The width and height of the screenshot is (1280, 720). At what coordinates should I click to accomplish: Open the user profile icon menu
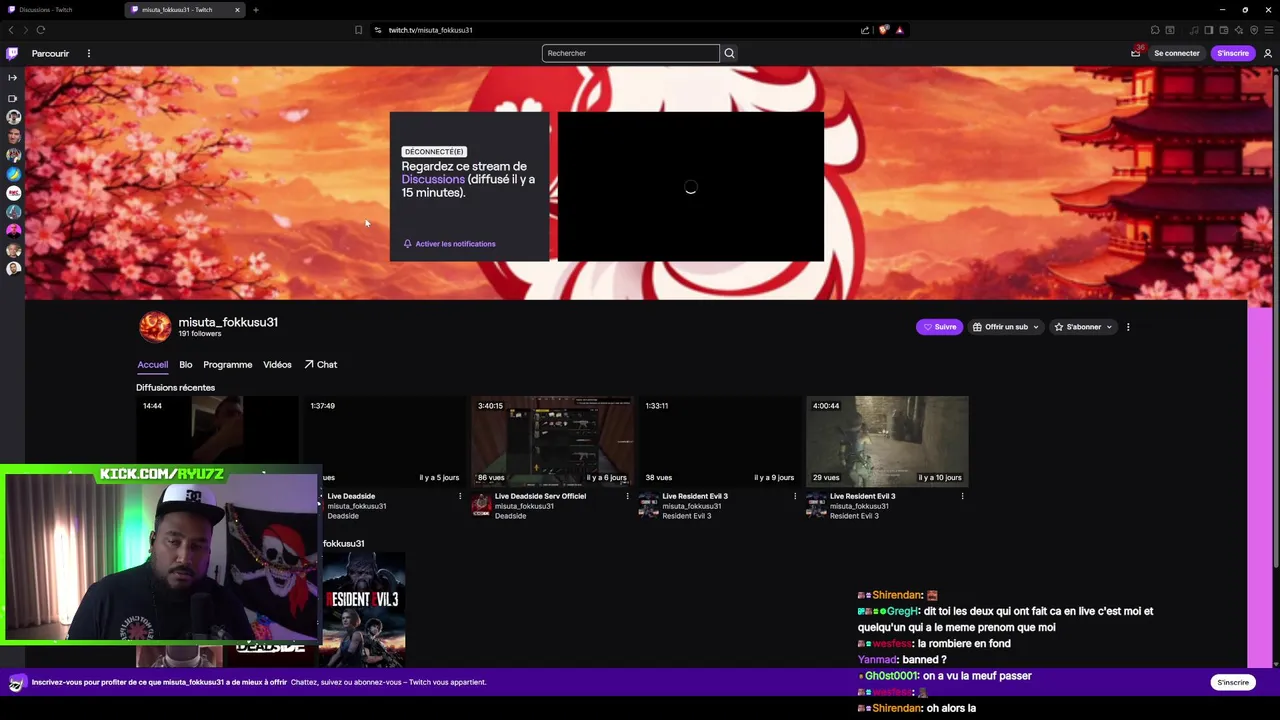(x=1267, y=53)
